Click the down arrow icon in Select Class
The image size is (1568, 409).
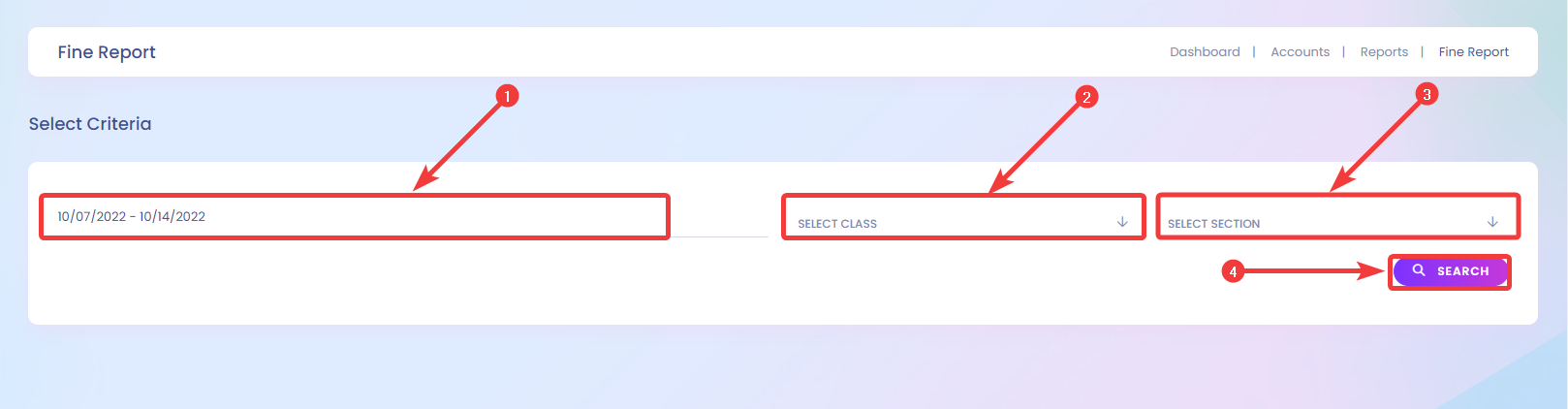pos(1122,222)
